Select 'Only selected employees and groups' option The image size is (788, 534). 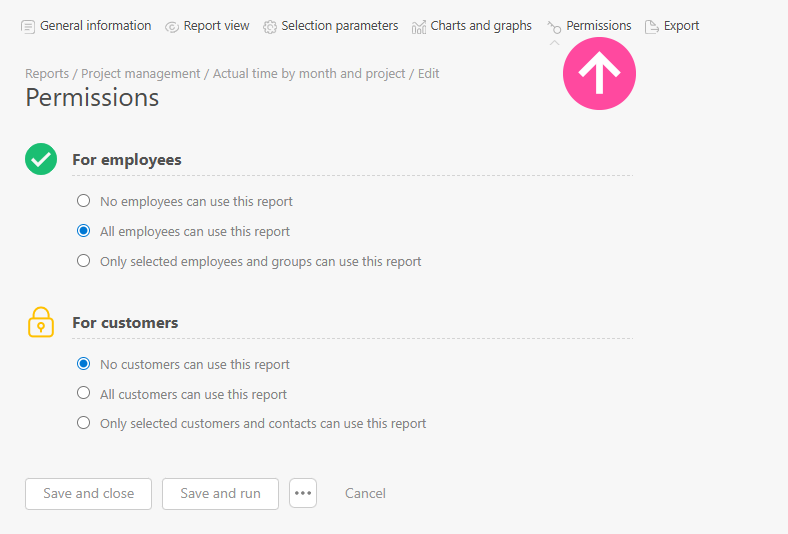click(x=84, y=261)
